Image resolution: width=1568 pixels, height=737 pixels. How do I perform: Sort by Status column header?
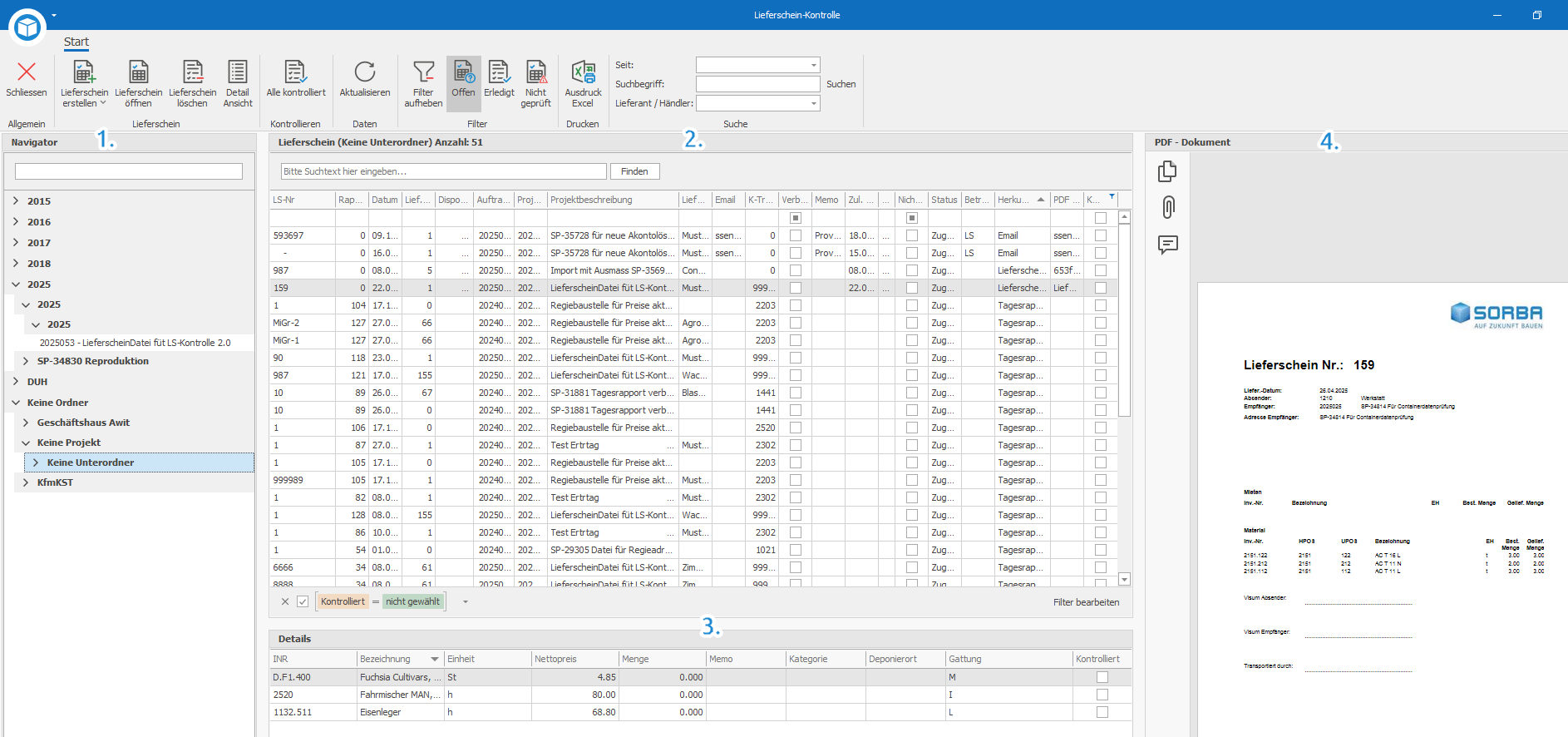click(944, 200)
